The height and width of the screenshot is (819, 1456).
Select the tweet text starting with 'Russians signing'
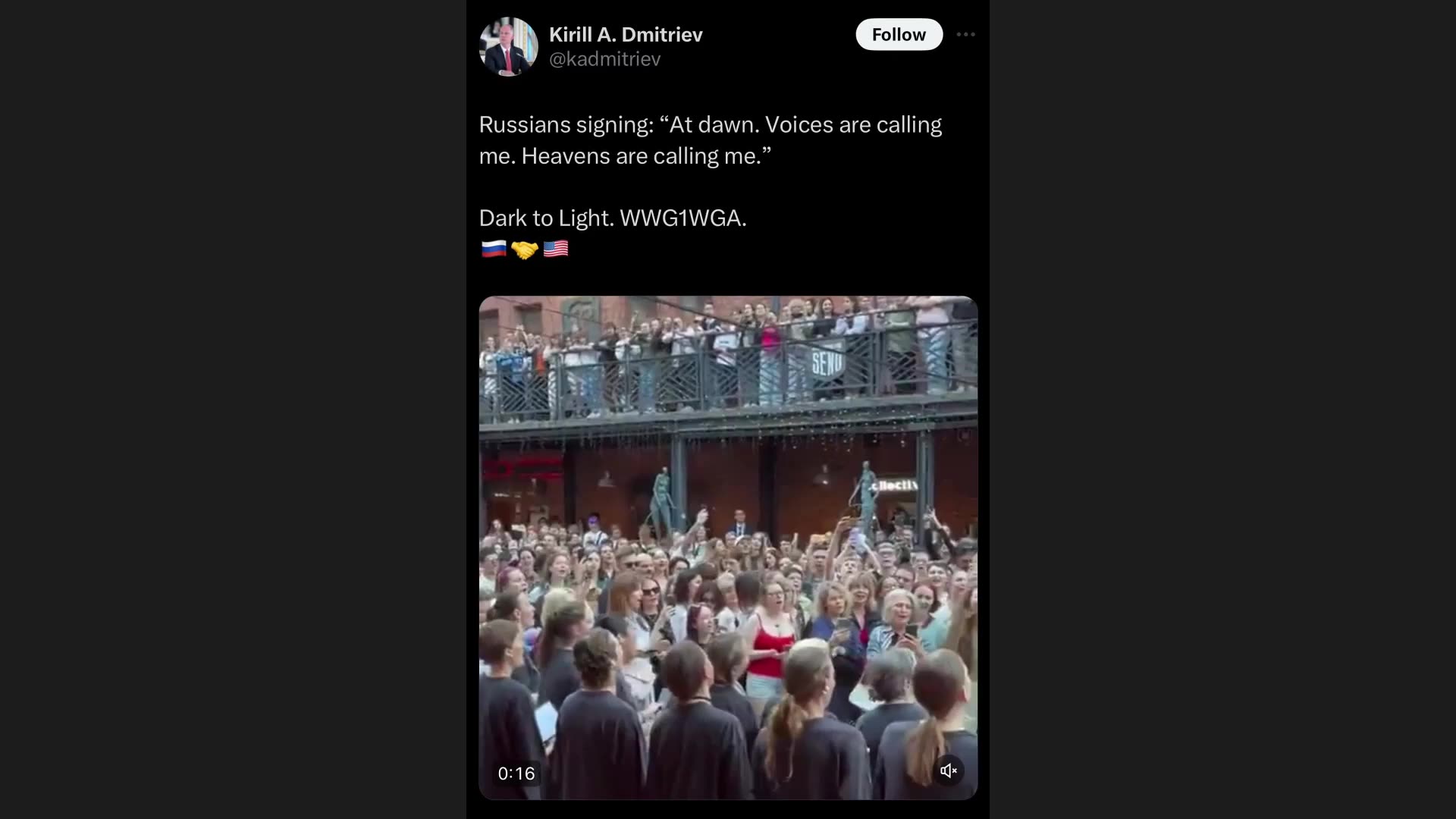pyautogui.click(x=711, y=140)
